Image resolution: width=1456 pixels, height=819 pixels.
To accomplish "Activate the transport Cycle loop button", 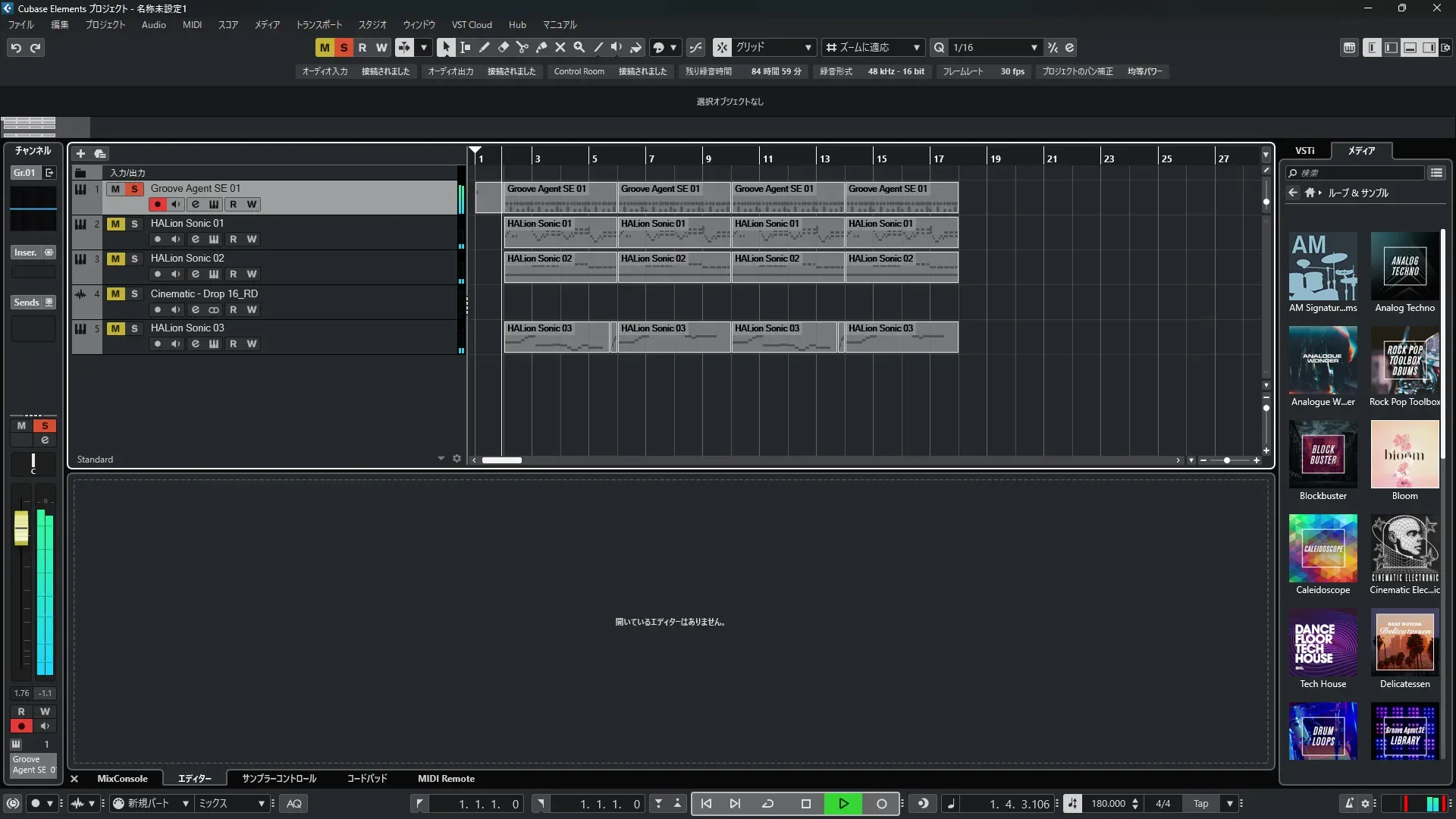I will 767,804.
